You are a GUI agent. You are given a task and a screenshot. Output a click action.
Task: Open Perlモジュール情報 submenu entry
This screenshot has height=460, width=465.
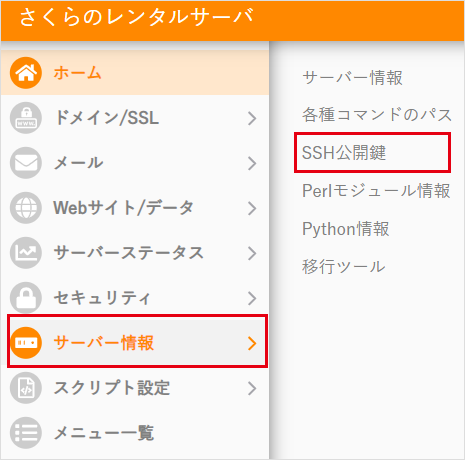pos(376,191)
